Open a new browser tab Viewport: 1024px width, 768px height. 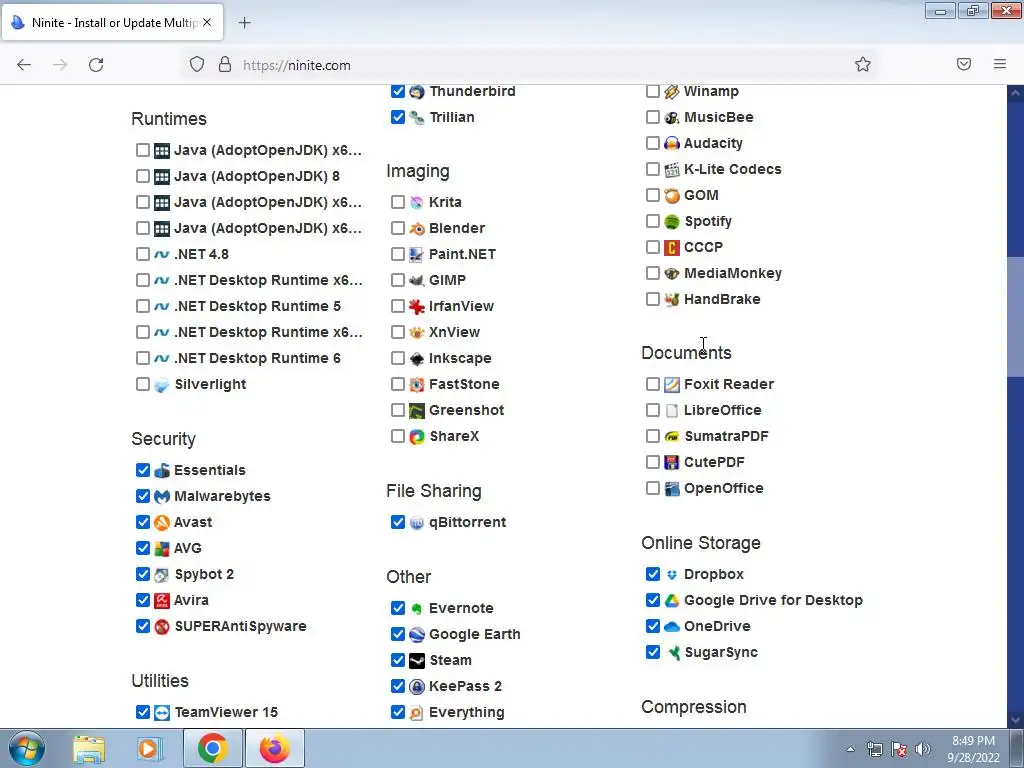pos(244,23)
